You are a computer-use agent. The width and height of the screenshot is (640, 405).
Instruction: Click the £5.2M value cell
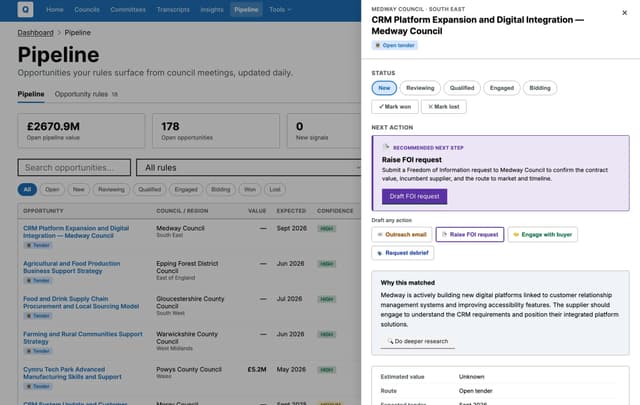[257, 369]
